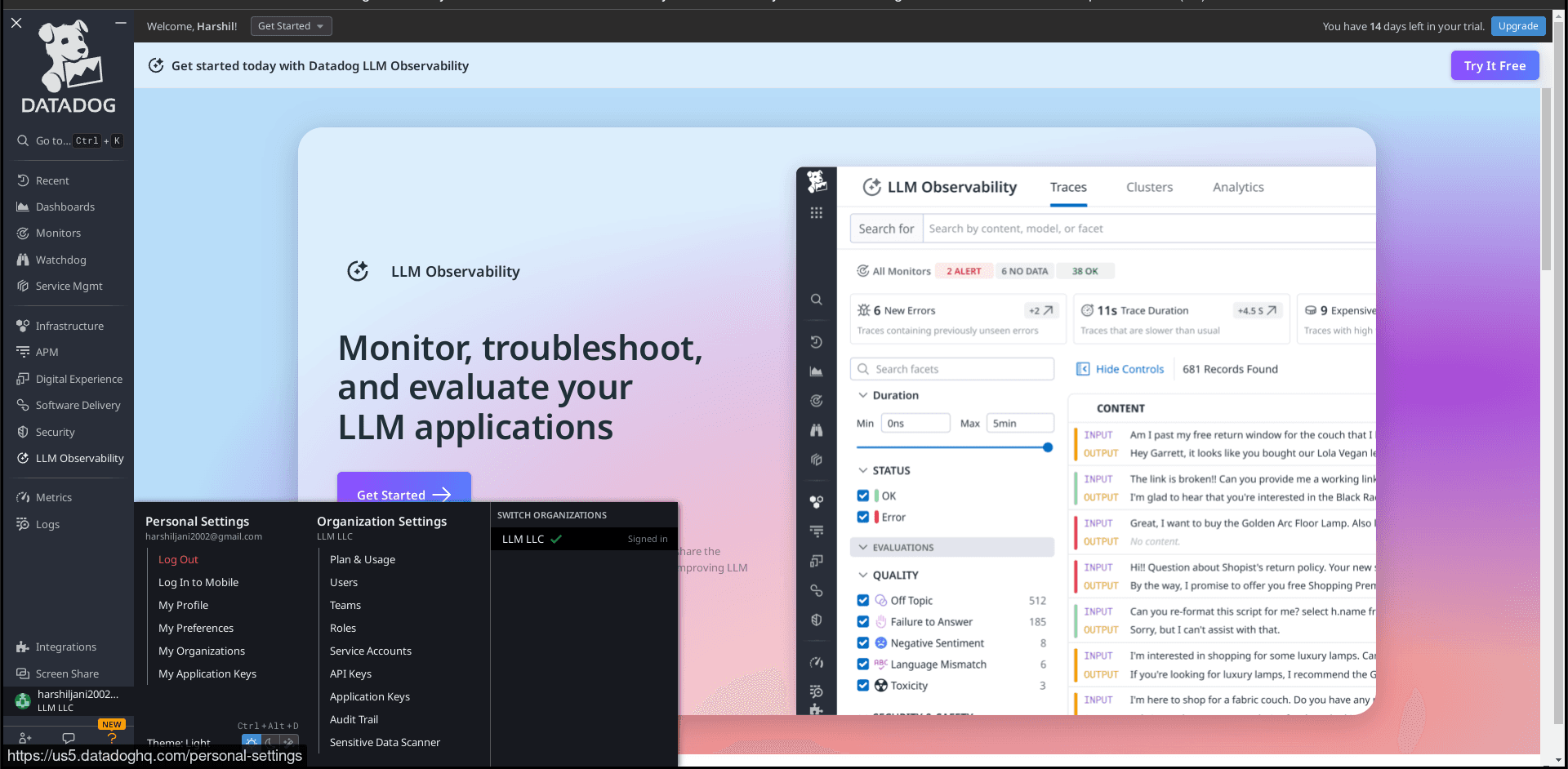
Task: Uncheck the Negative Sentiment filter
Action: tap(863, 642)
